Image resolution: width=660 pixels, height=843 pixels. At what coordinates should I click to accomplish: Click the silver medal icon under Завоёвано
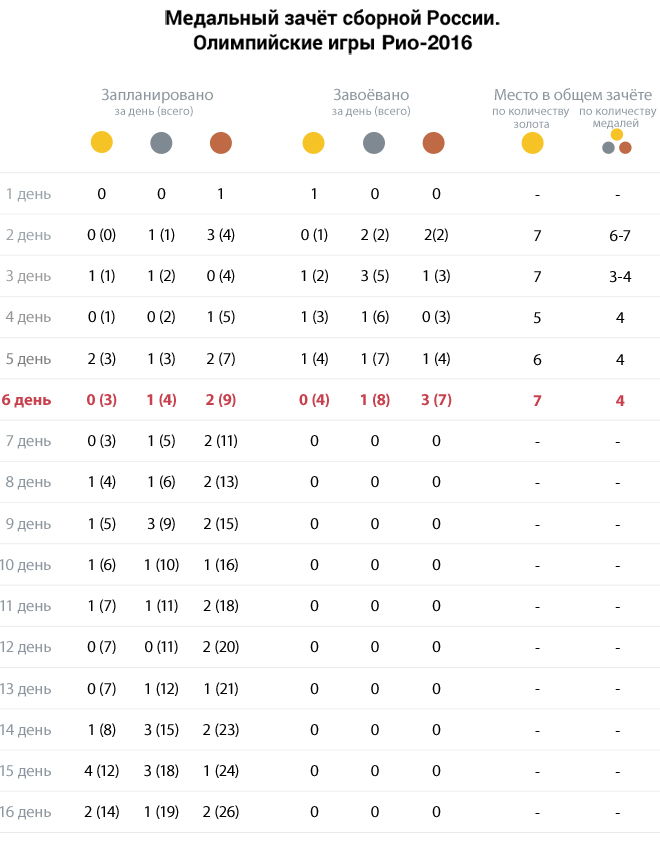[x=374, y=143]
